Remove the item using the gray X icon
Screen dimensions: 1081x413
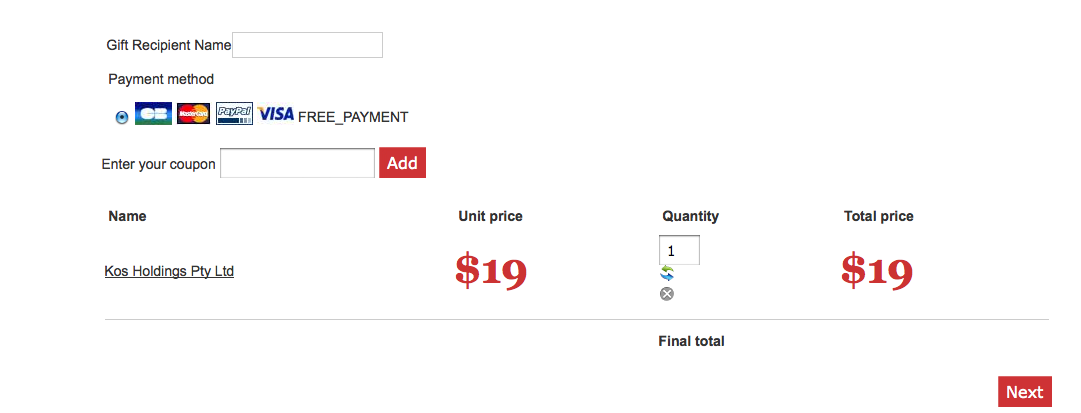click(667, 293)
